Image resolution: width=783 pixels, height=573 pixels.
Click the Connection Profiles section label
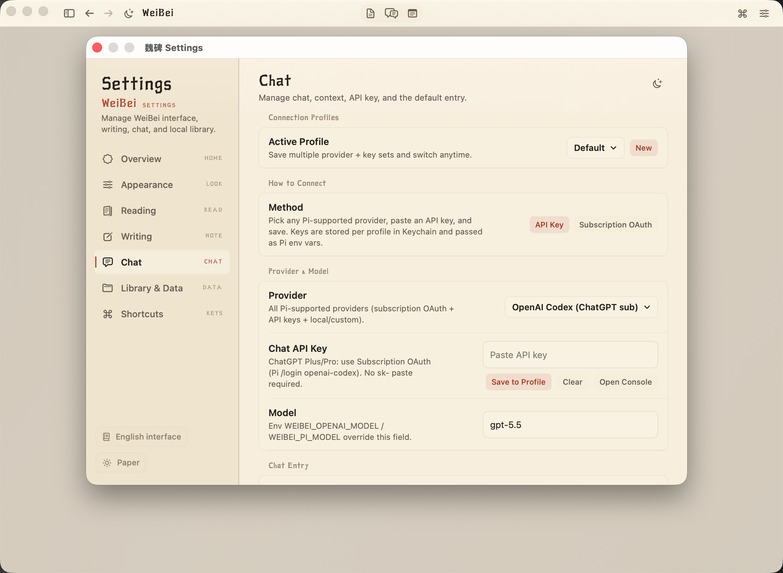304,117
